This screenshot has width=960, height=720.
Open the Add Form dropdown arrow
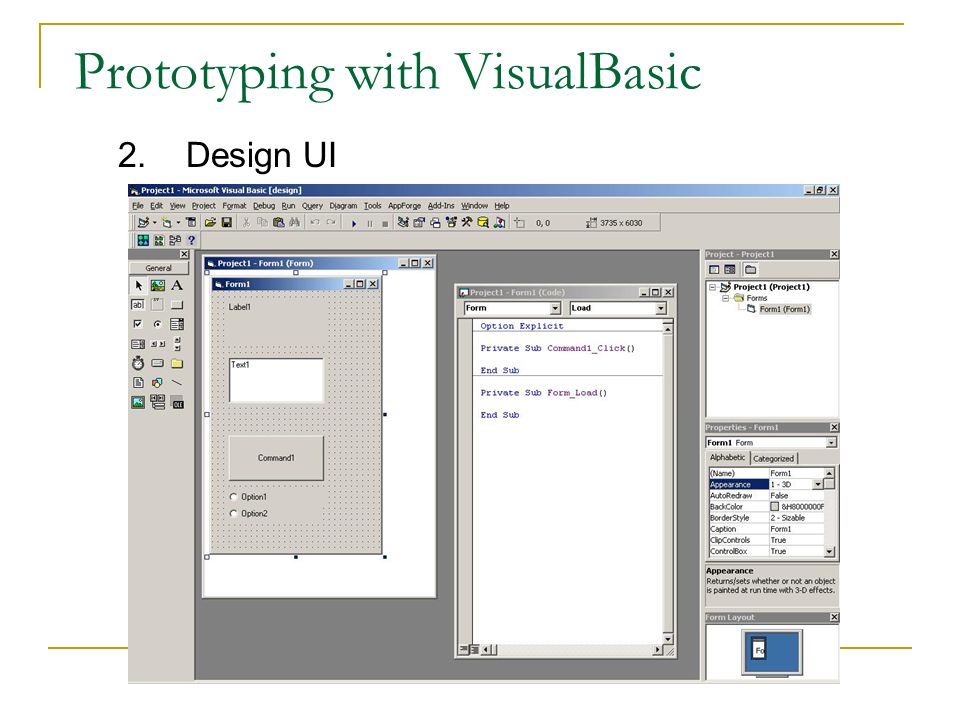[x=178, y=223]
